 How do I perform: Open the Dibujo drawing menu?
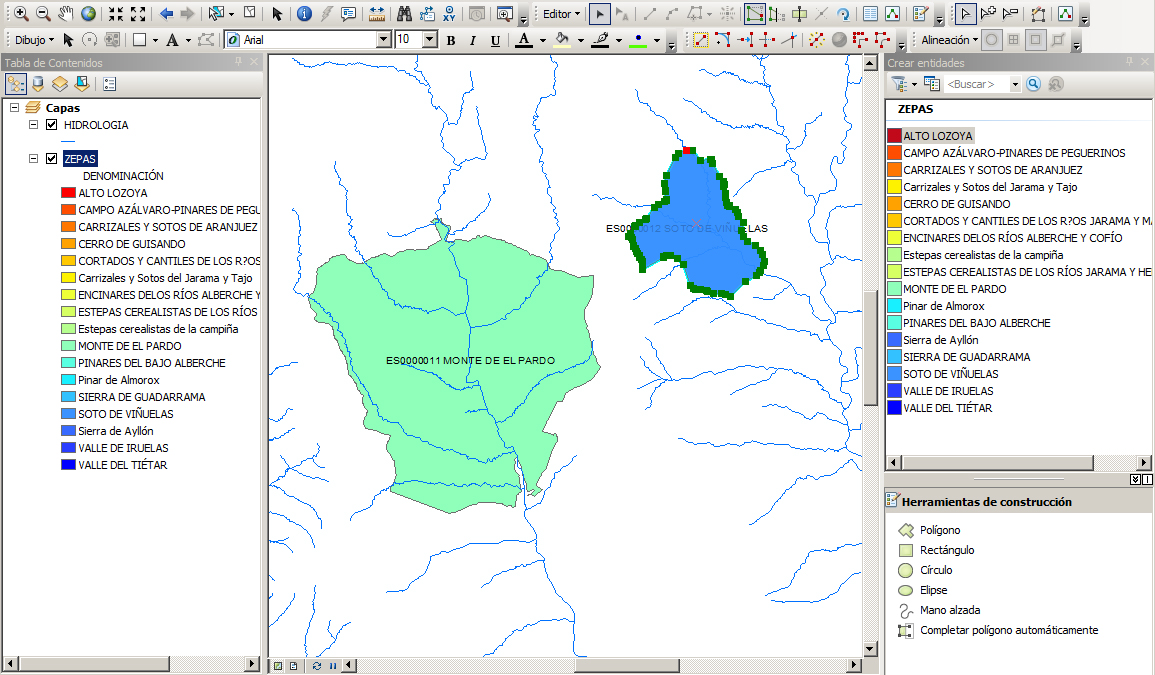point(35,40)
